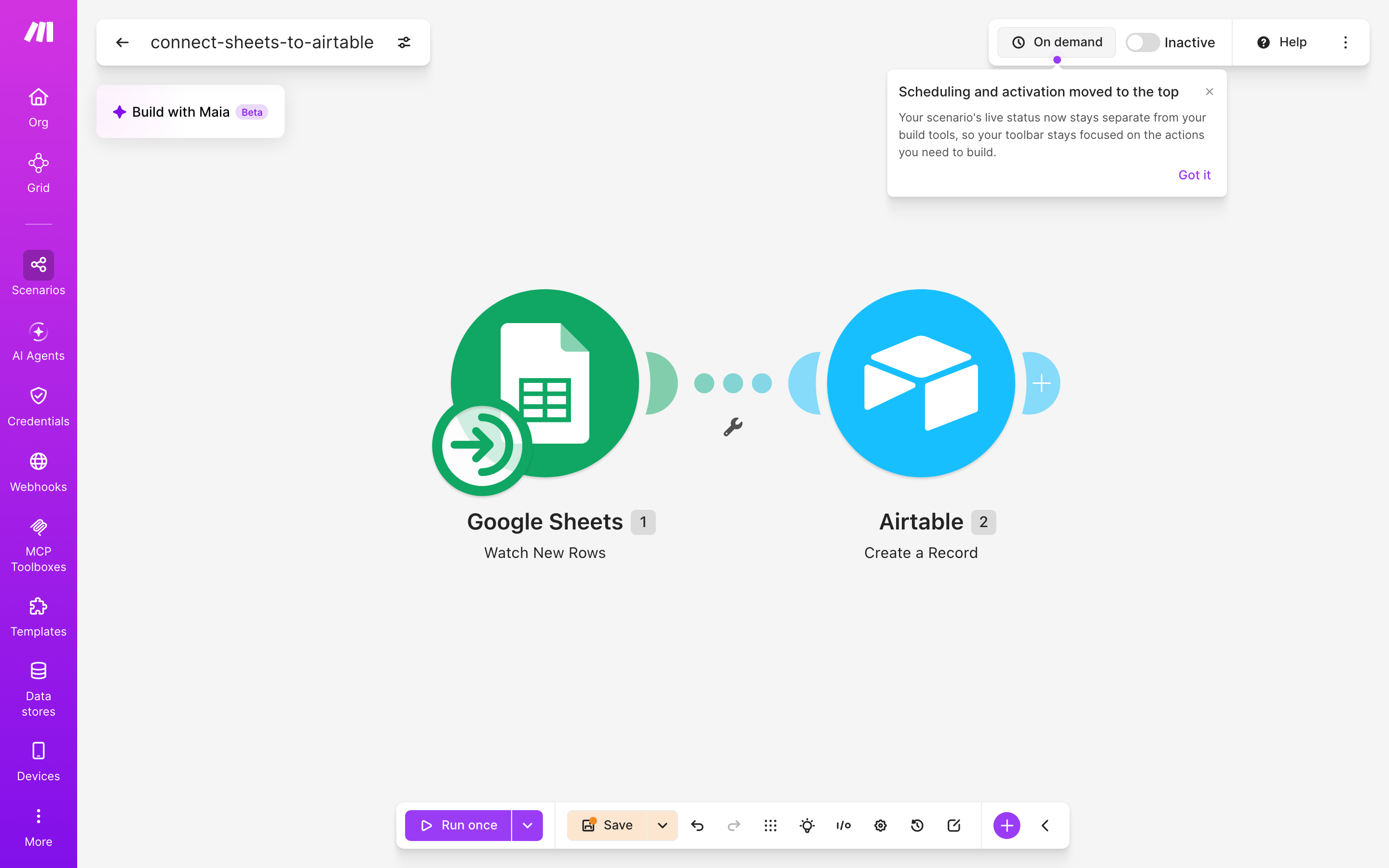
Task: Open the Google Sheets module
Action: coord(545,383)
